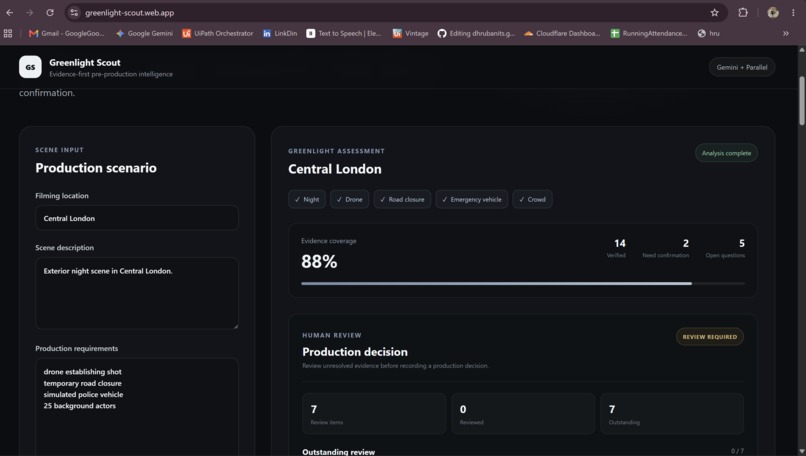Screen dimensions: 806x456
Task: Open site information icon in address bar
Action: (x=74, y=12)
